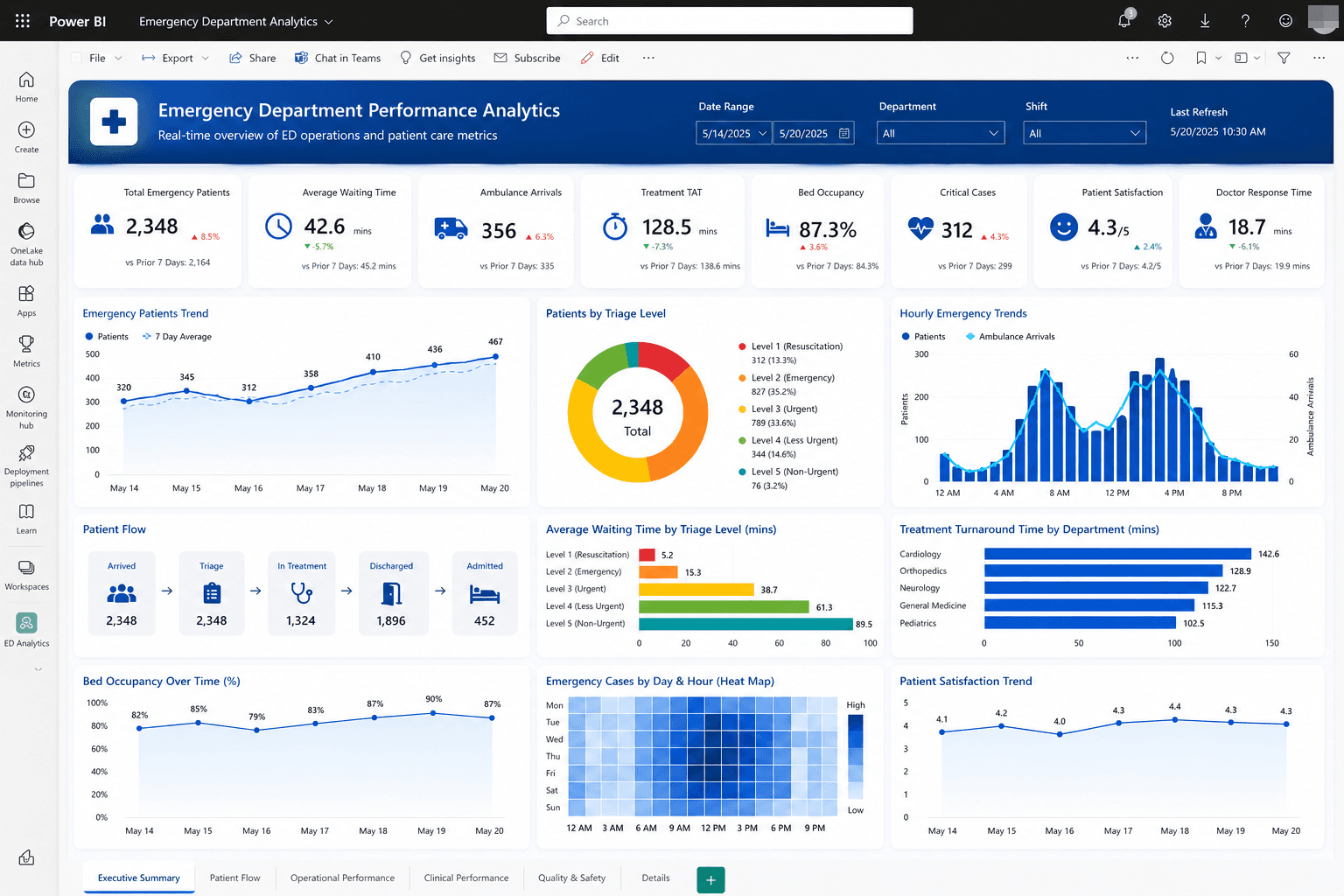Click the Edit button

600,58
